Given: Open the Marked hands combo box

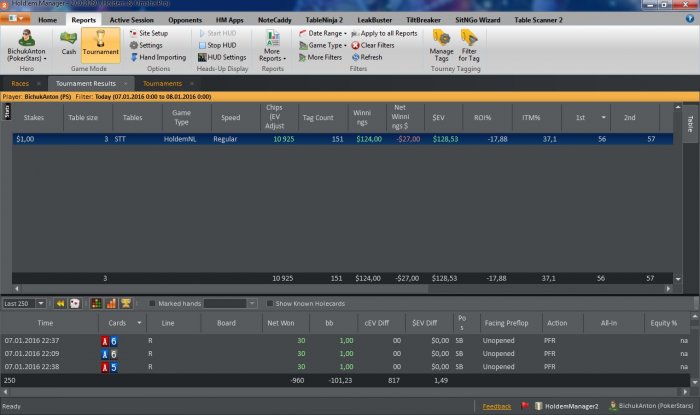Looking at the screenshot, I should [x=252, y=303].
